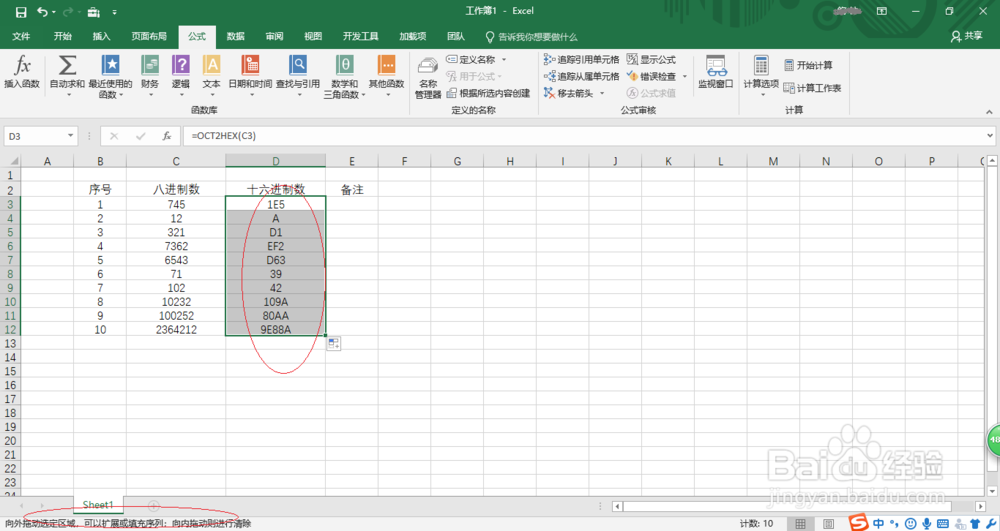The height and width of the screenshot is (531, 1000).
Task: Expand the formula bar chevron
Action: 990,135
